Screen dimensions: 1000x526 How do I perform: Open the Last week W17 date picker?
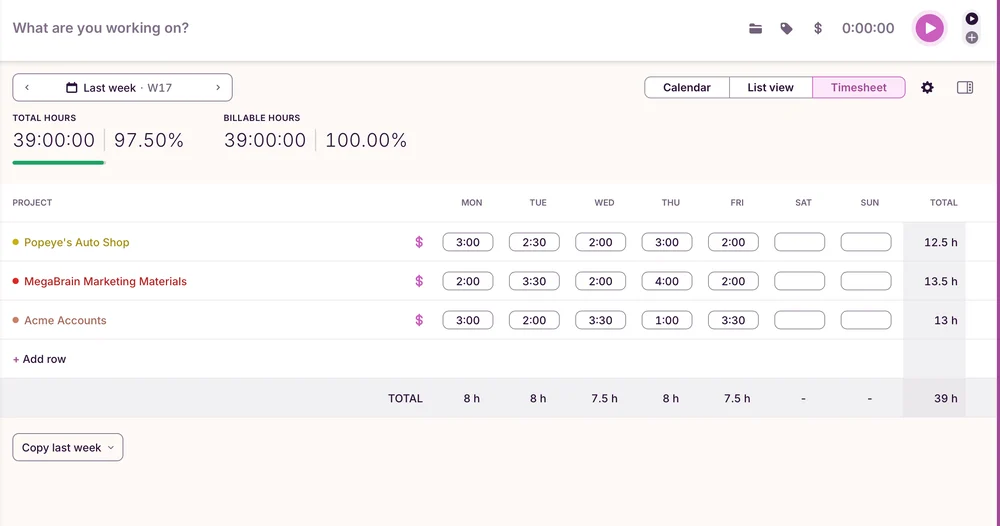coord(119,87)
